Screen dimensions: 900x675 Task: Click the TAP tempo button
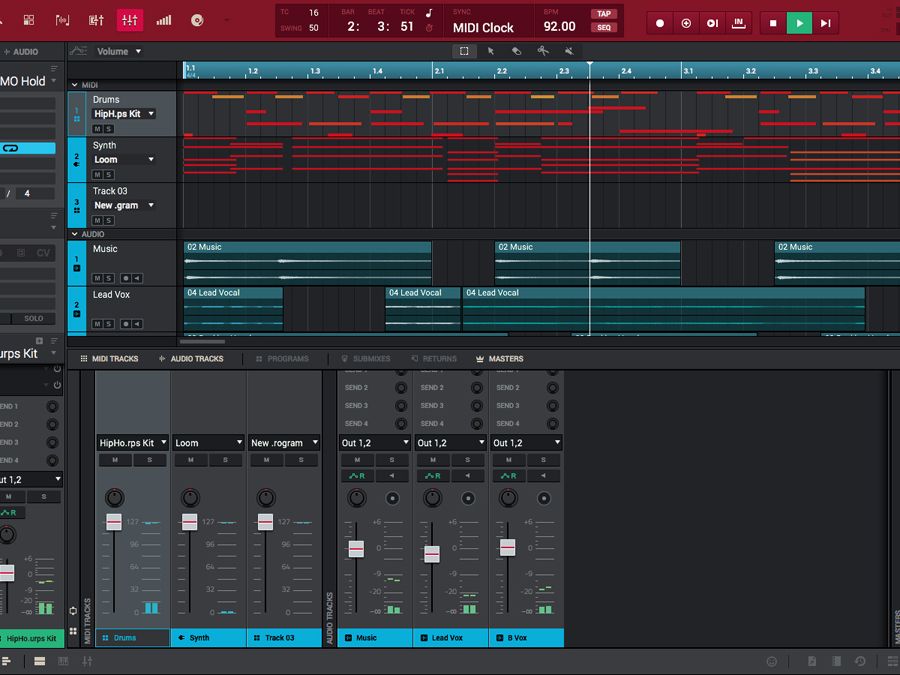(x=604, y=14)
